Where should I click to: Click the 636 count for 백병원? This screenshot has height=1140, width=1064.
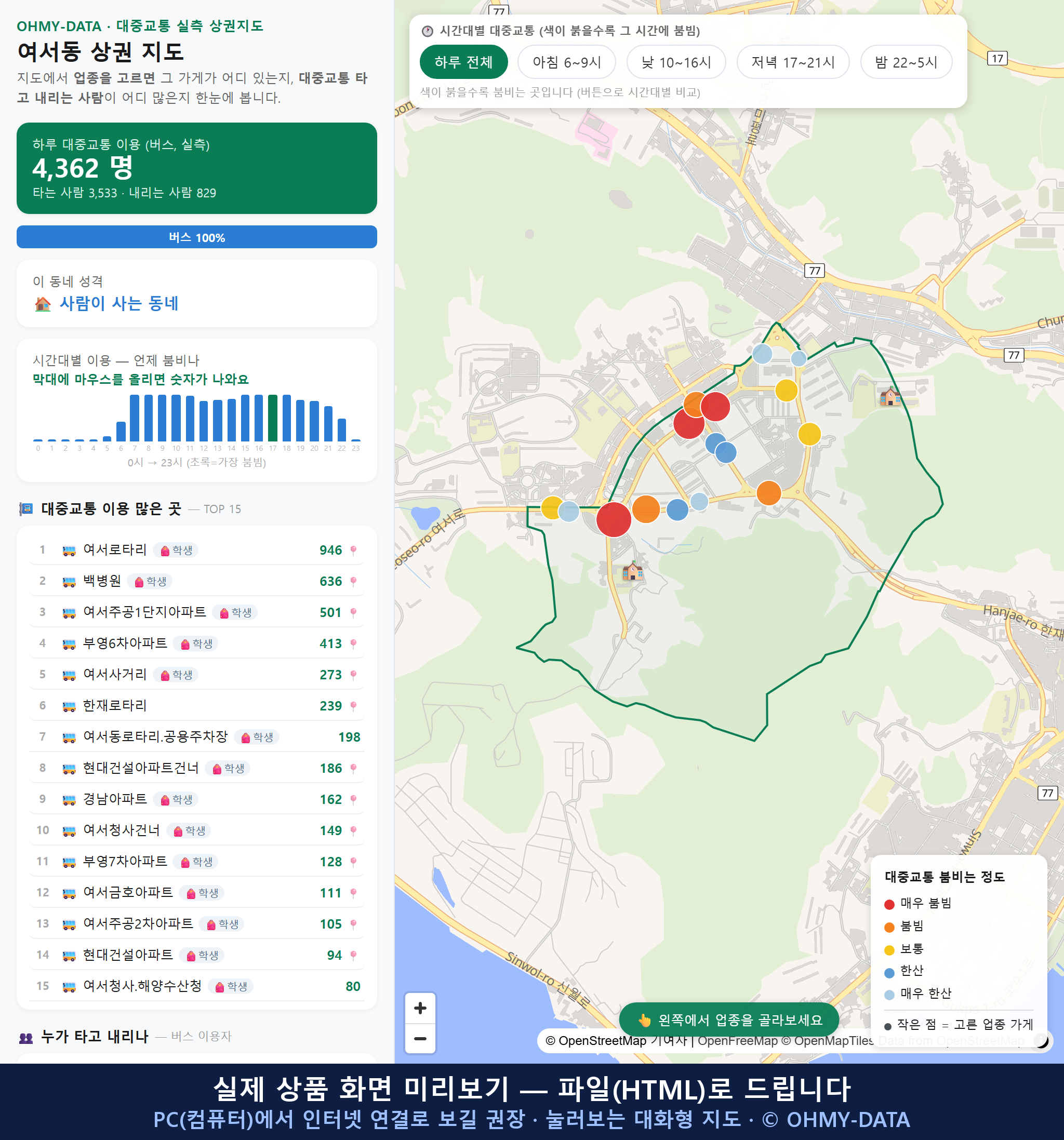click(x=331, y=582)
